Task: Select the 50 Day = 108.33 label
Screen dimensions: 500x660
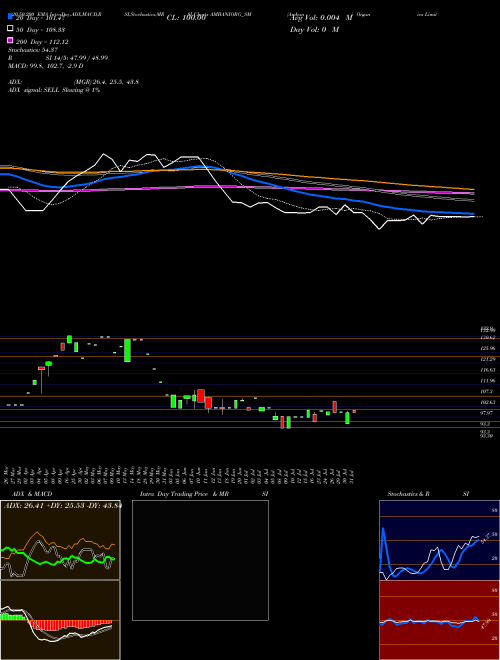Action: point(42,30)
